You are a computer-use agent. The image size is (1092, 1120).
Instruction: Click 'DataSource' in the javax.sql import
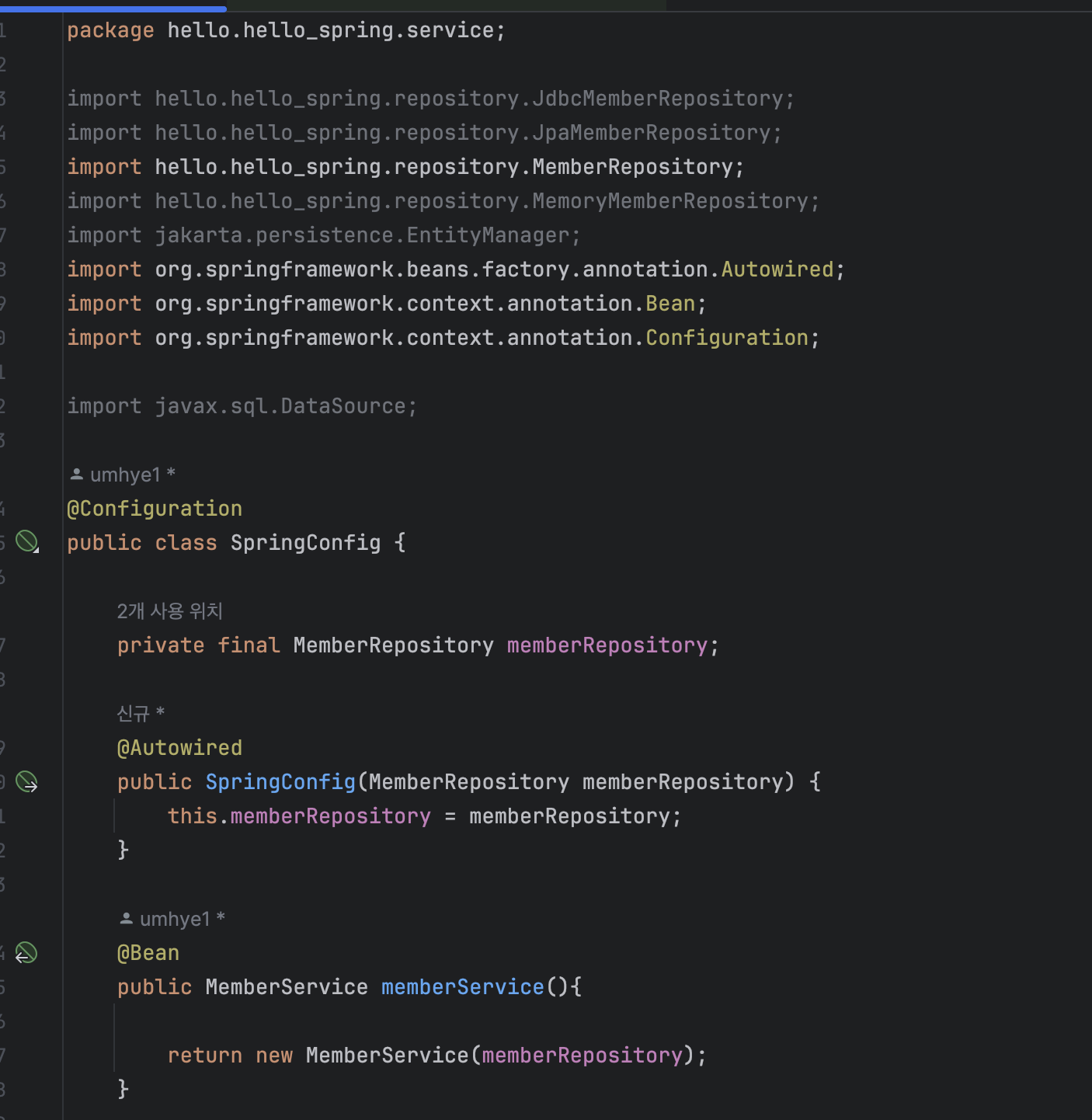(x=343, y=406)
